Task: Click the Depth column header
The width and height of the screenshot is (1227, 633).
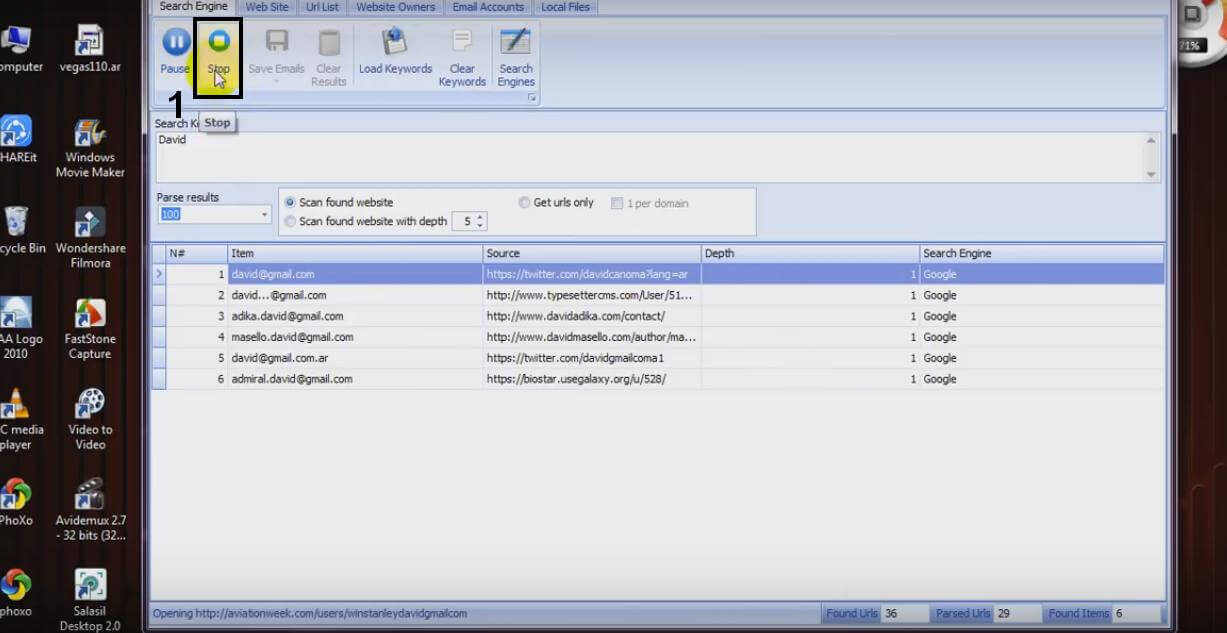Action: click(x=810, y=254)
